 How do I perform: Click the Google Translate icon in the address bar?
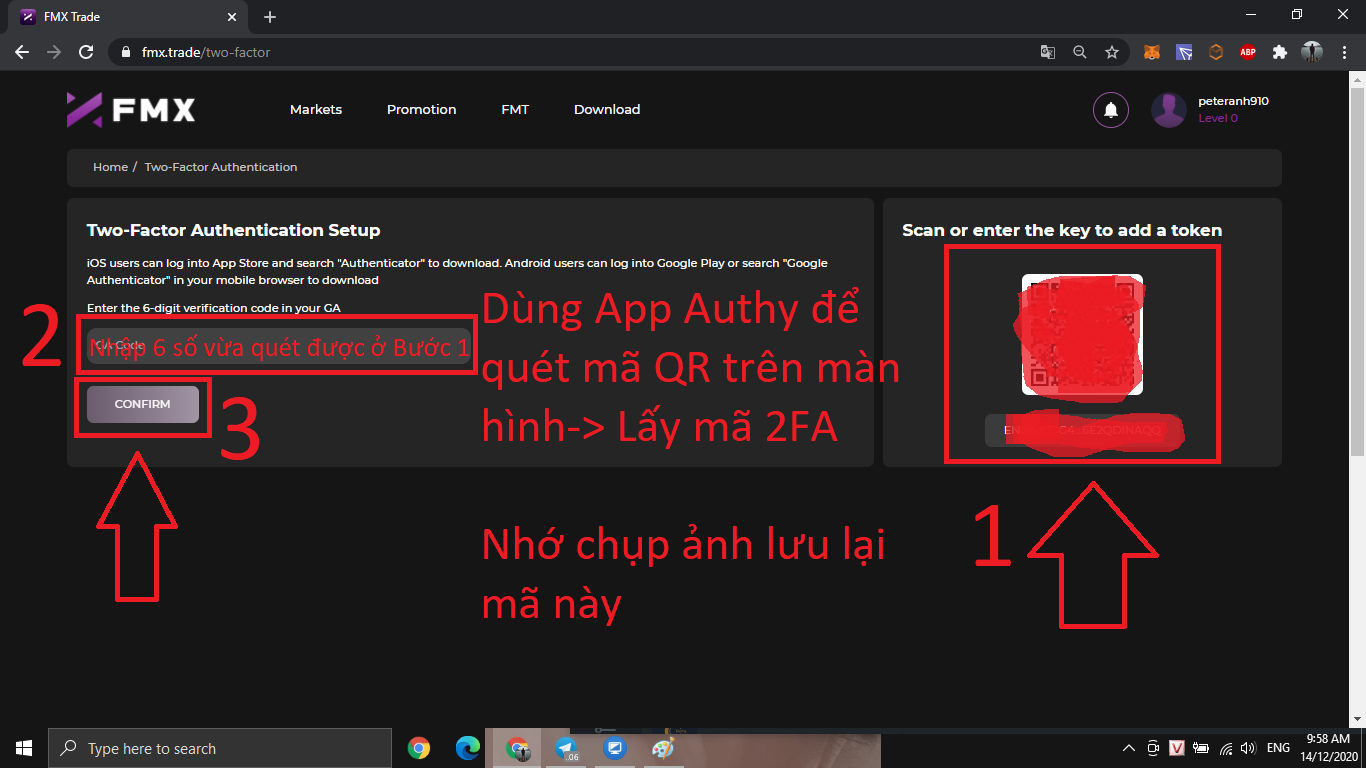pyautogui.click(x=1048, y=52)
